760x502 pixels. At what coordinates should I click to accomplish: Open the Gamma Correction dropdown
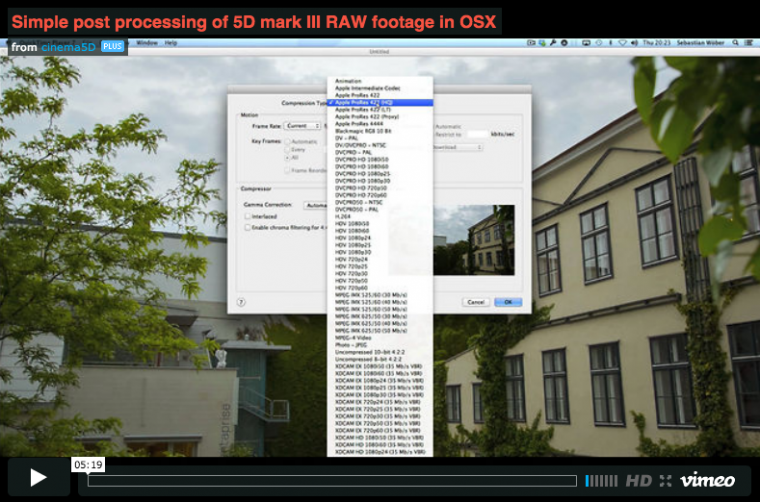tap(316, 205)
